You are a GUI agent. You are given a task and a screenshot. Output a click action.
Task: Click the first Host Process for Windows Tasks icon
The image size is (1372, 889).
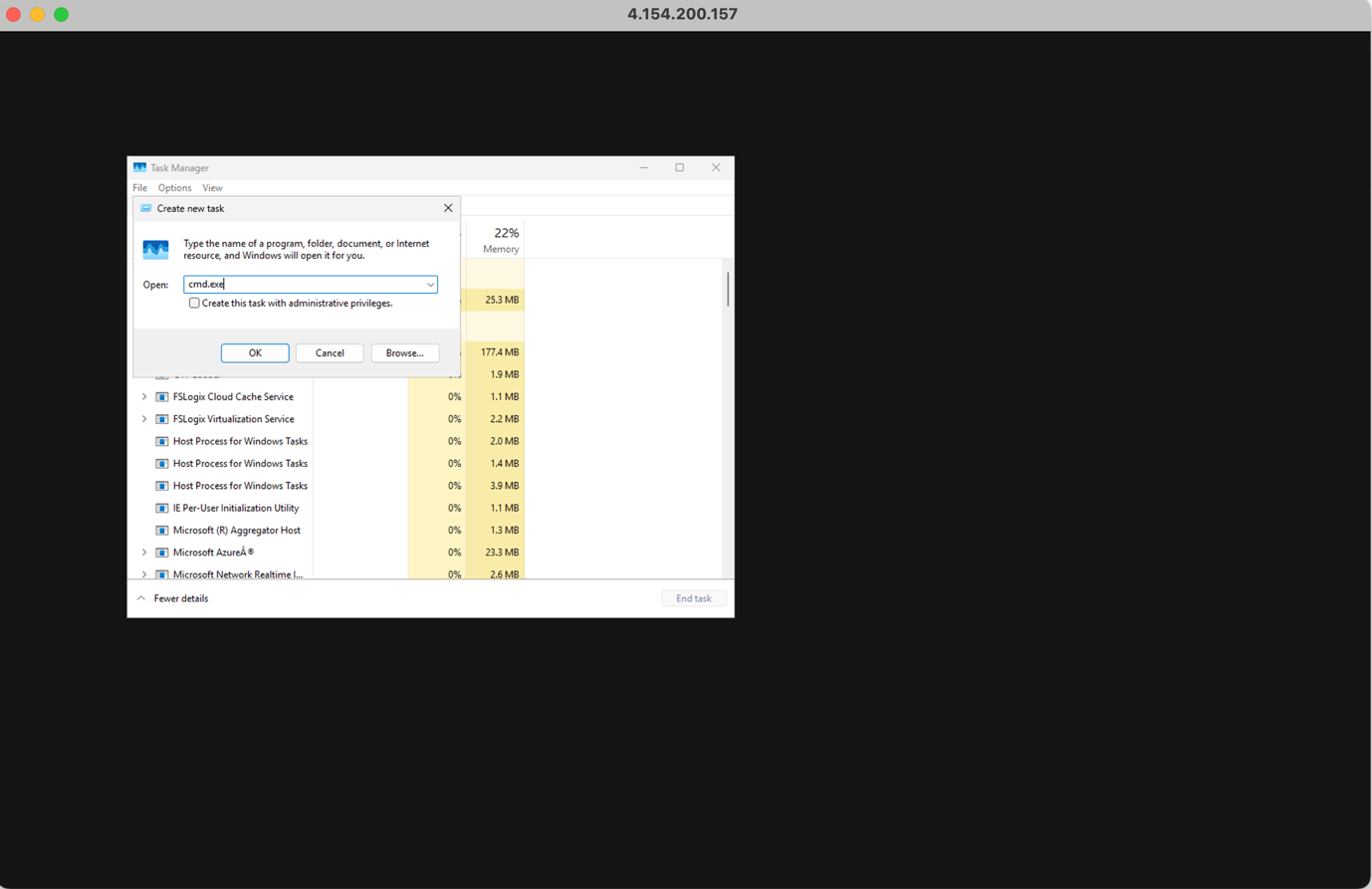tap(161, 441)
